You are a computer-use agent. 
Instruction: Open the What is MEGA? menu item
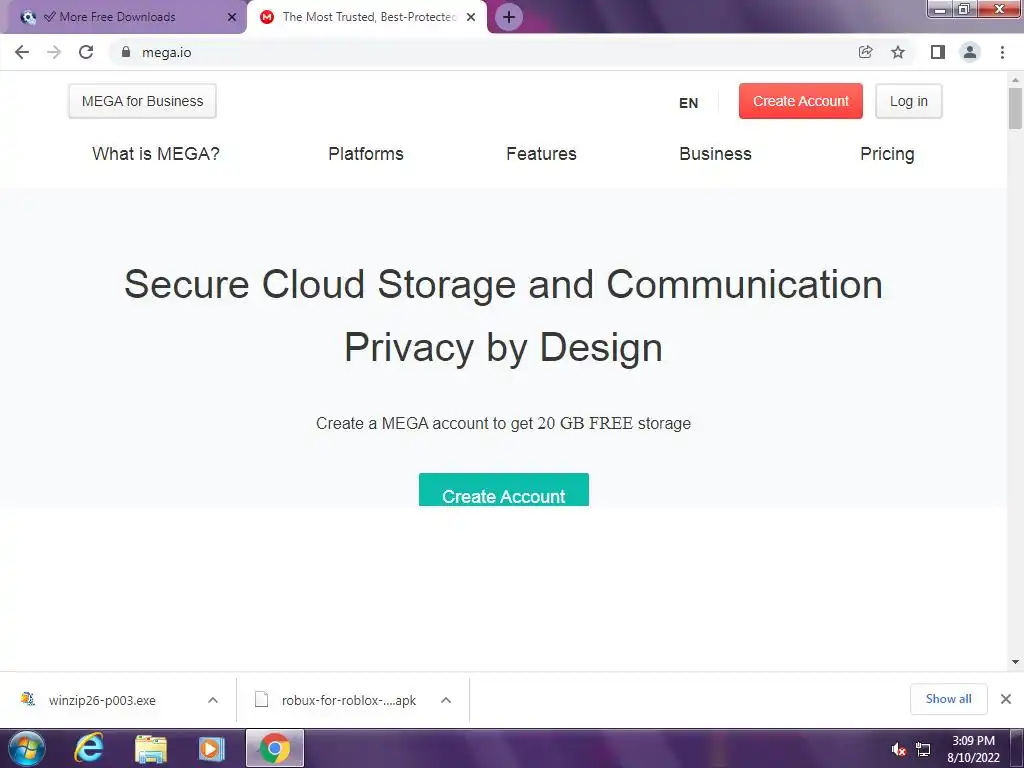coord(156,154)
